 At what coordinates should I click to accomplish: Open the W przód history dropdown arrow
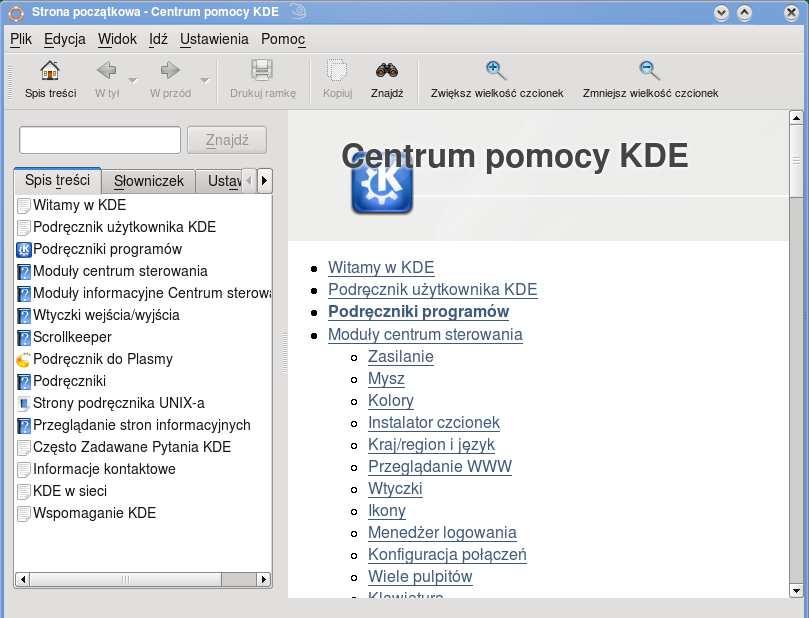tap(205, 80)
